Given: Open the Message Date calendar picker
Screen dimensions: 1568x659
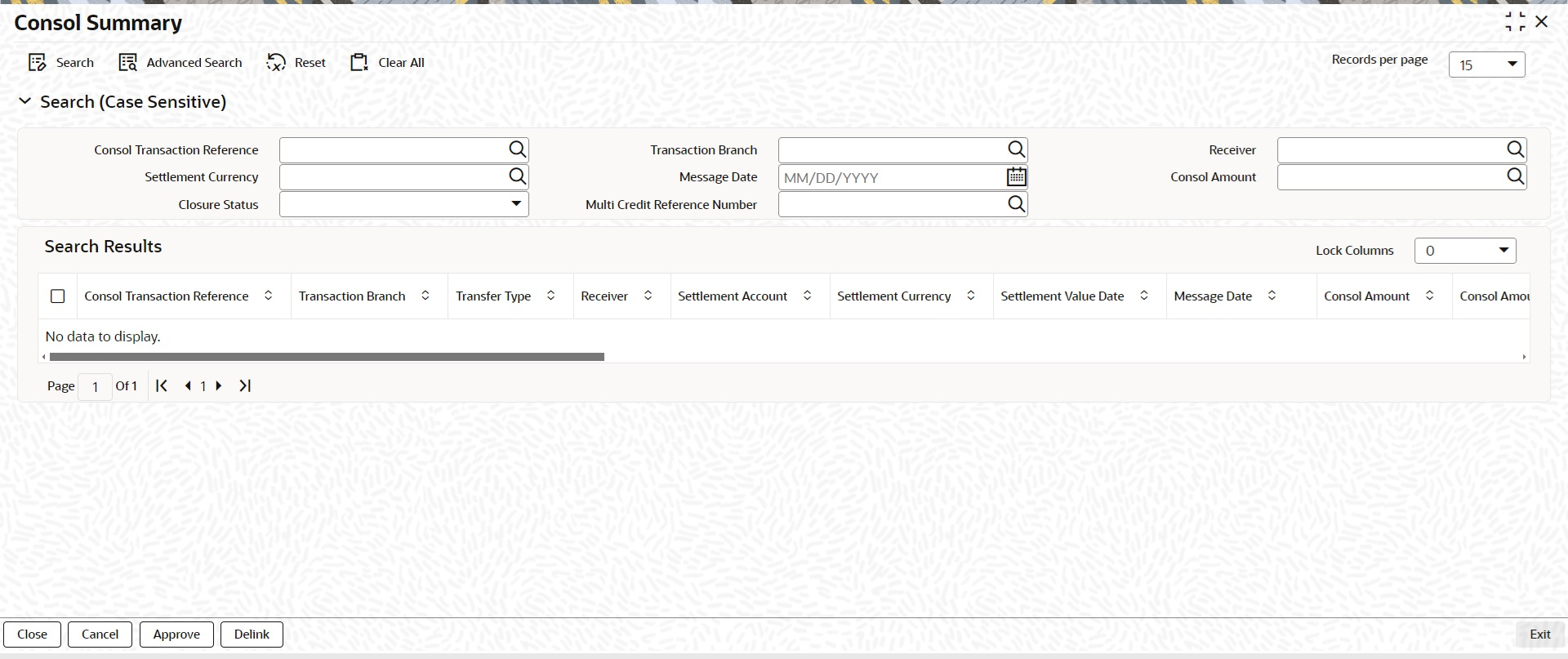Looking at the screenshot, I should tap(1016, 176).
